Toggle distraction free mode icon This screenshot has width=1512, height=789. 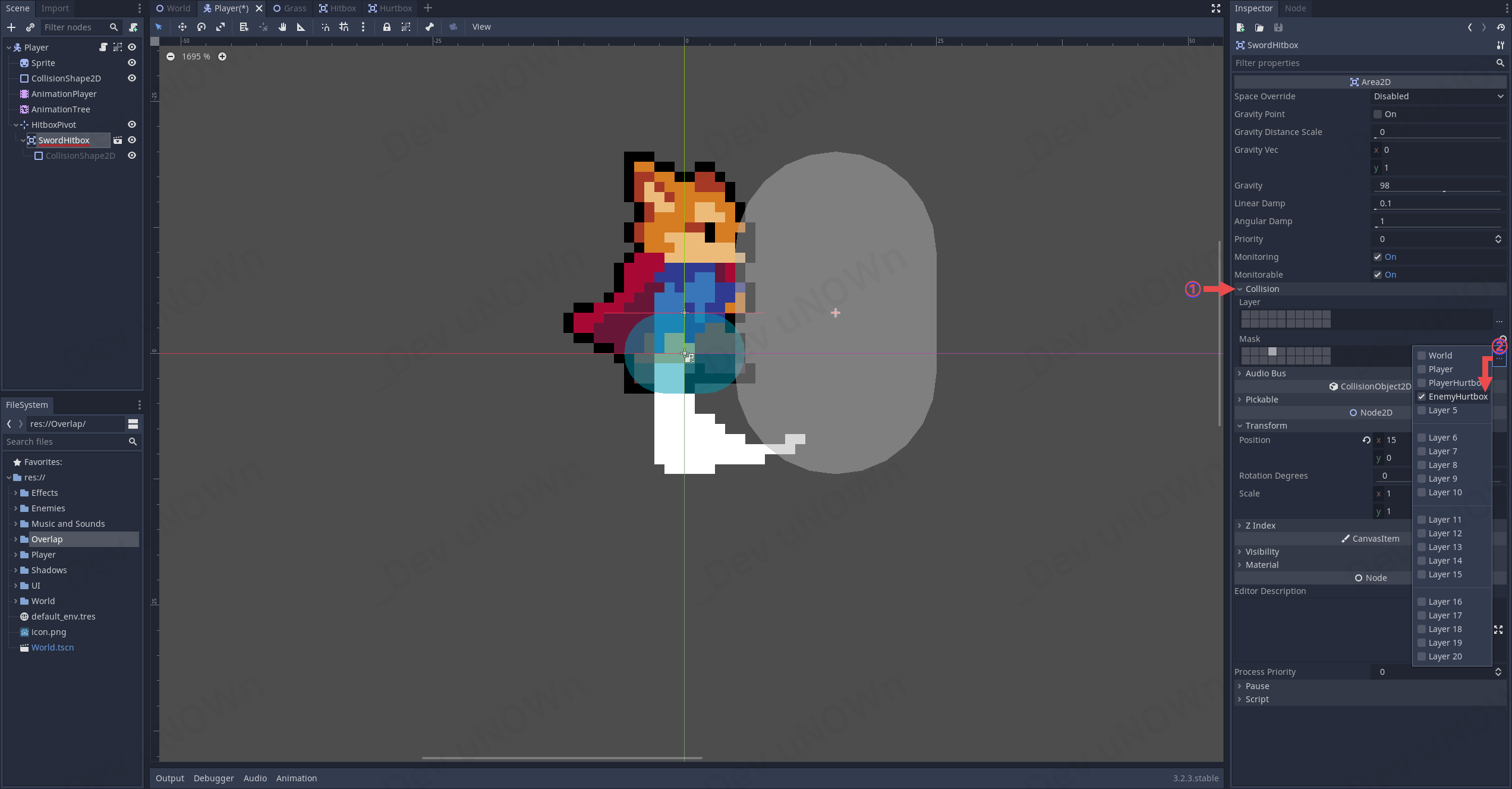(x=1215, y=8)
